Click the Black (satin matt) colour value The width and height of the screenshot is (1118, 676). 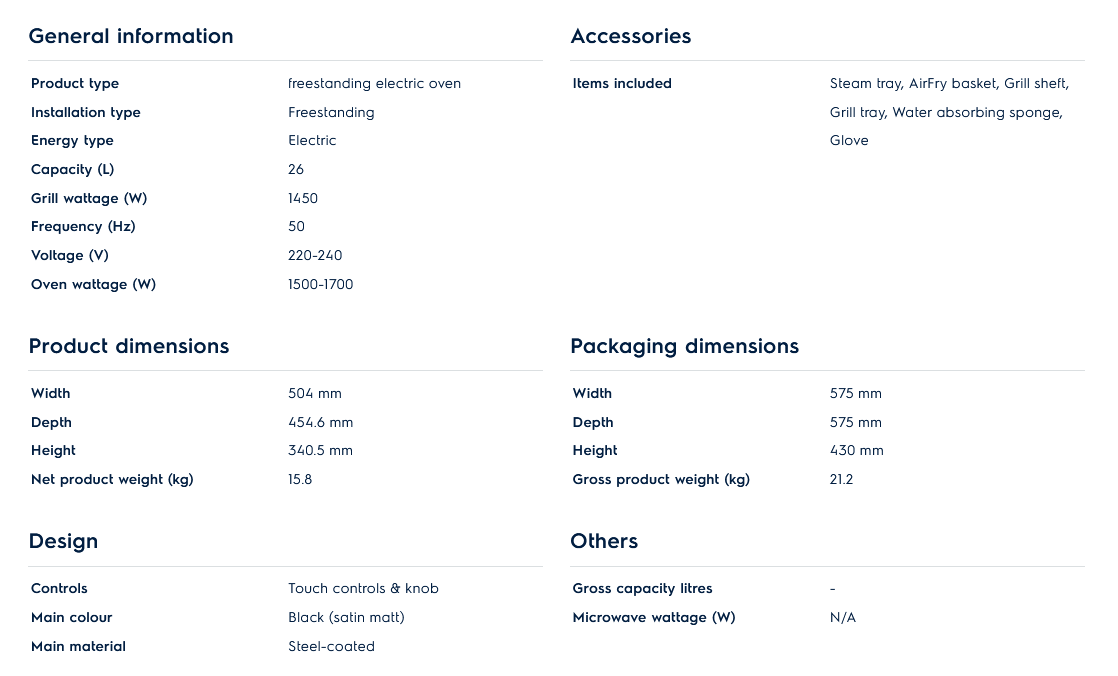[347, 617]
